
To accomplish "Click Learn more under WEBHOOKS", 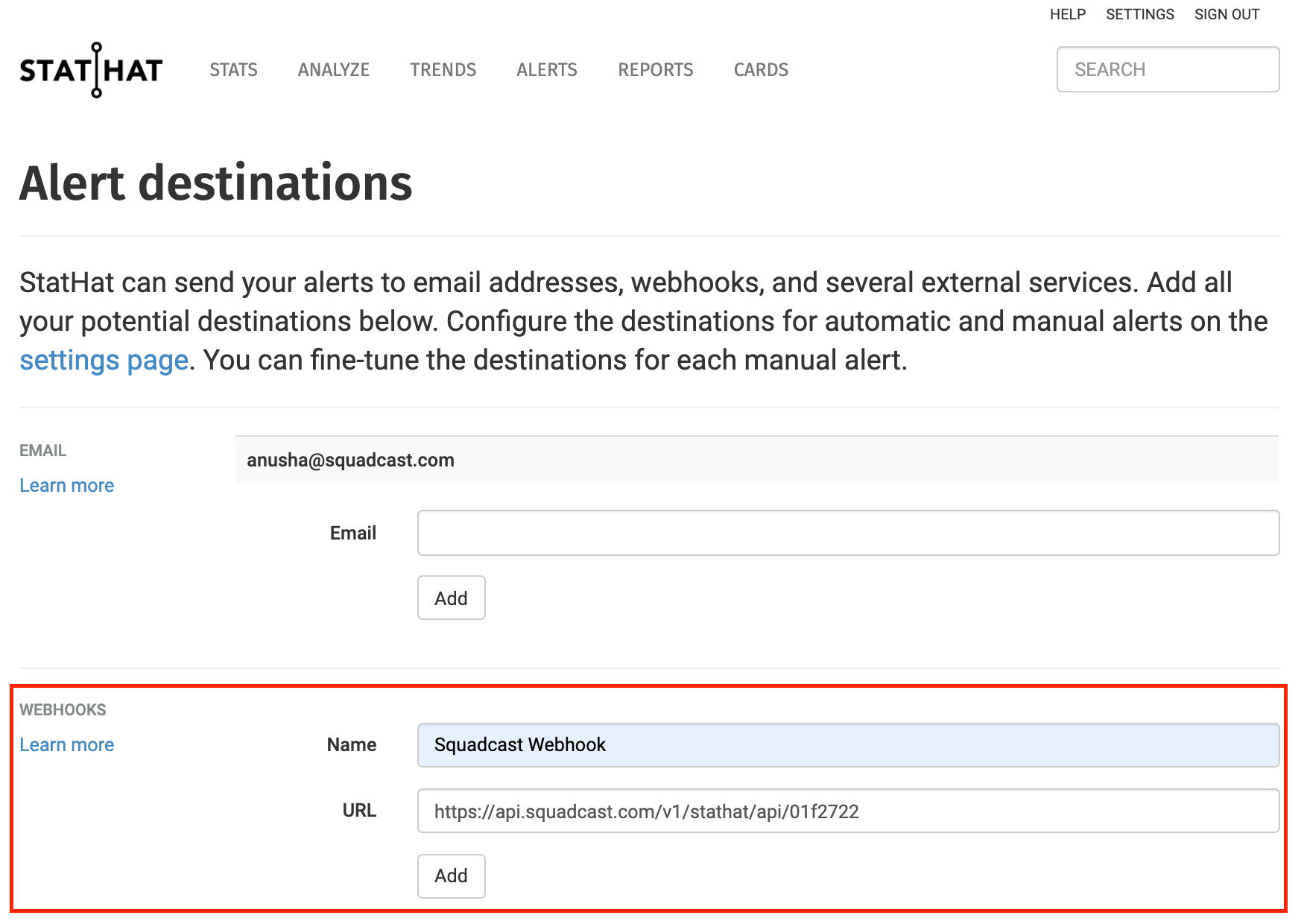I will tap(67, 745).
